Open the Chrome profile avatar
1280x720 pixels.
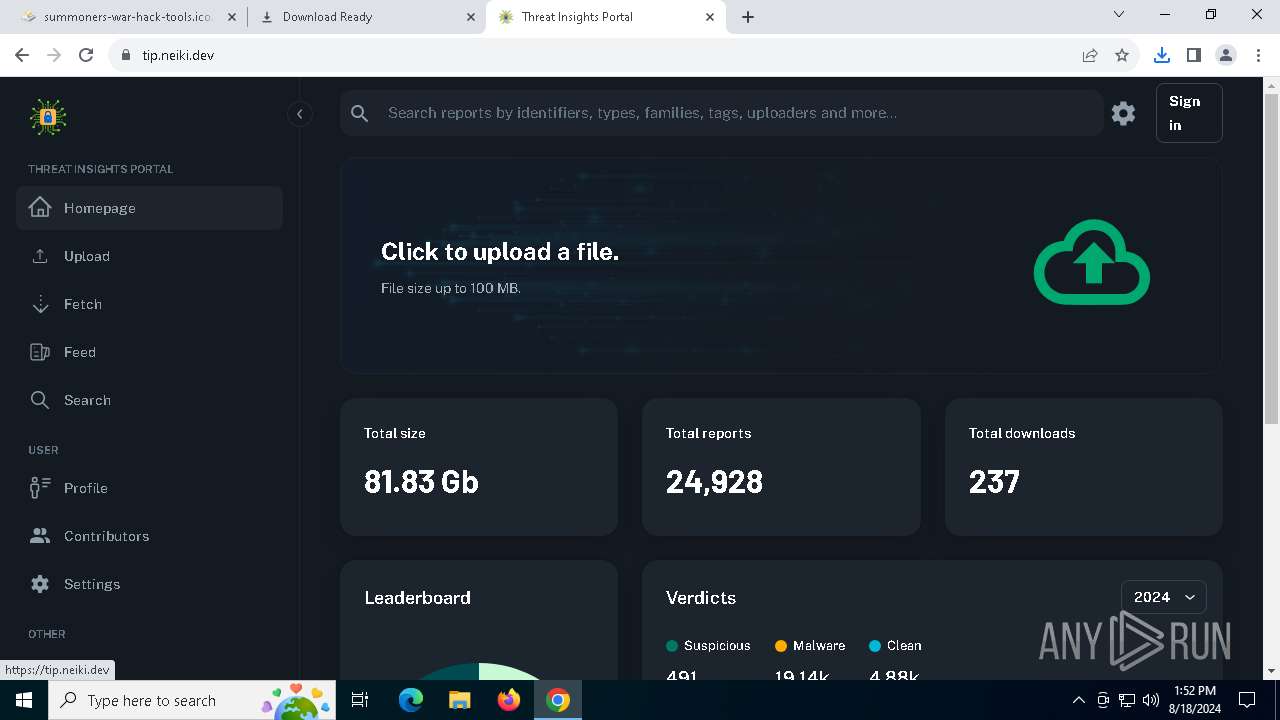coord(1226,55)
